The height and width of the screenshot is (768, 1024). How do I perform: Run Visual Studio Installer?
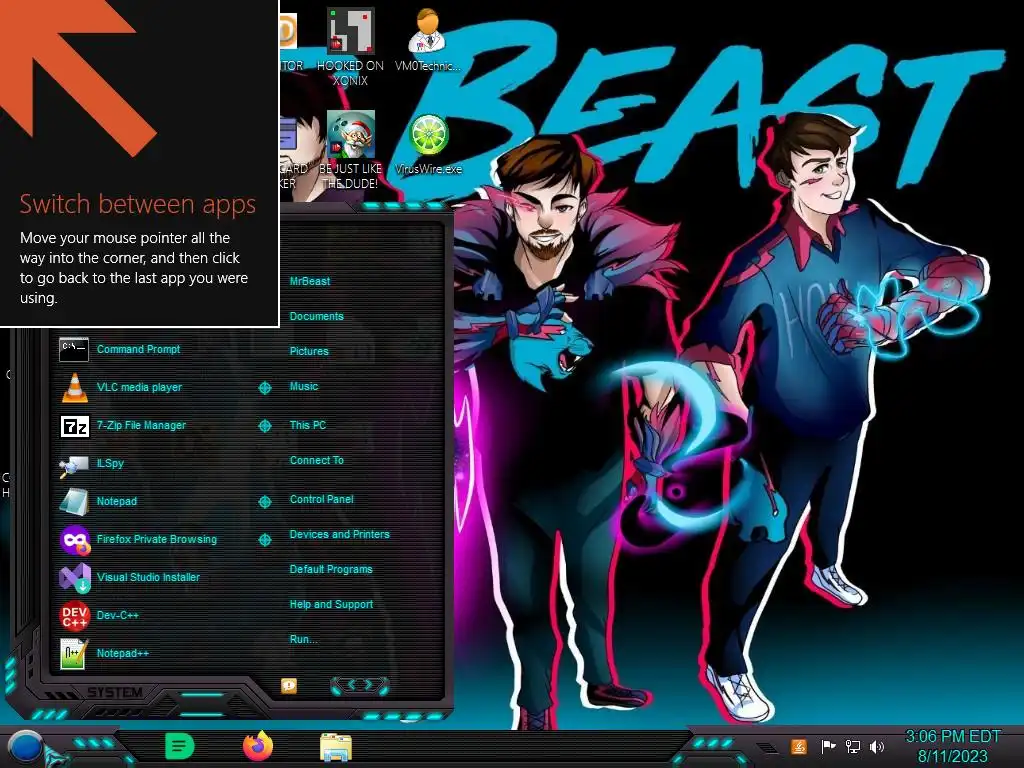click(129, 577)
